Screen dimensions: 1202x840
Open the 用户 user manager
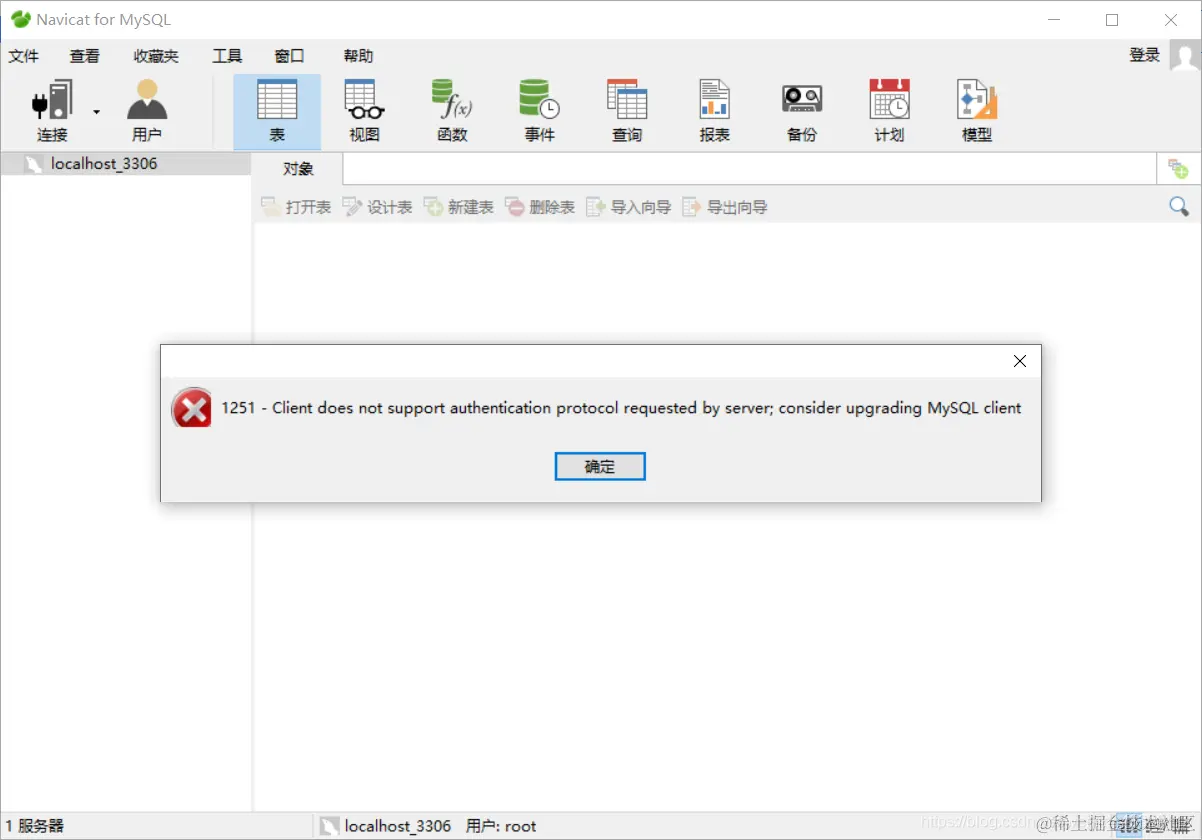(x=147, y=111)
